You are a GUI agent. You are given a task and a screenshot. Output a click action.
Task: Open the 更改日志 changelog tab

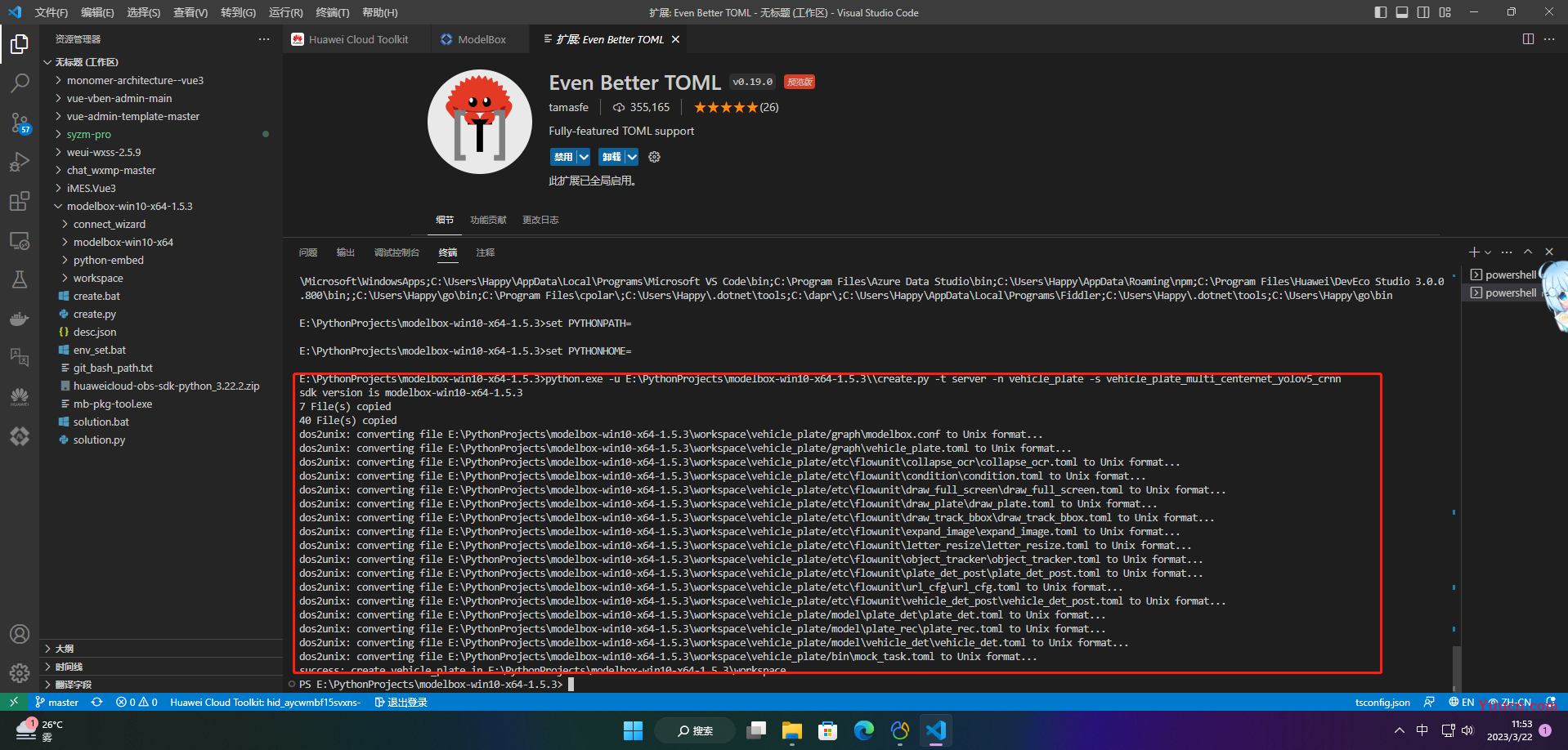(540, 220)
